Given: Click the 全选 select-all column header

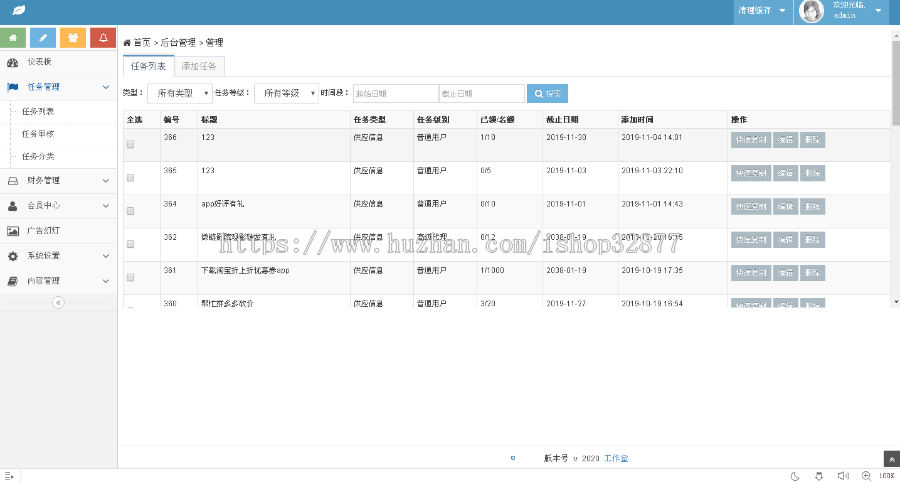Looking at the screenshot, I should pos(134,120).
